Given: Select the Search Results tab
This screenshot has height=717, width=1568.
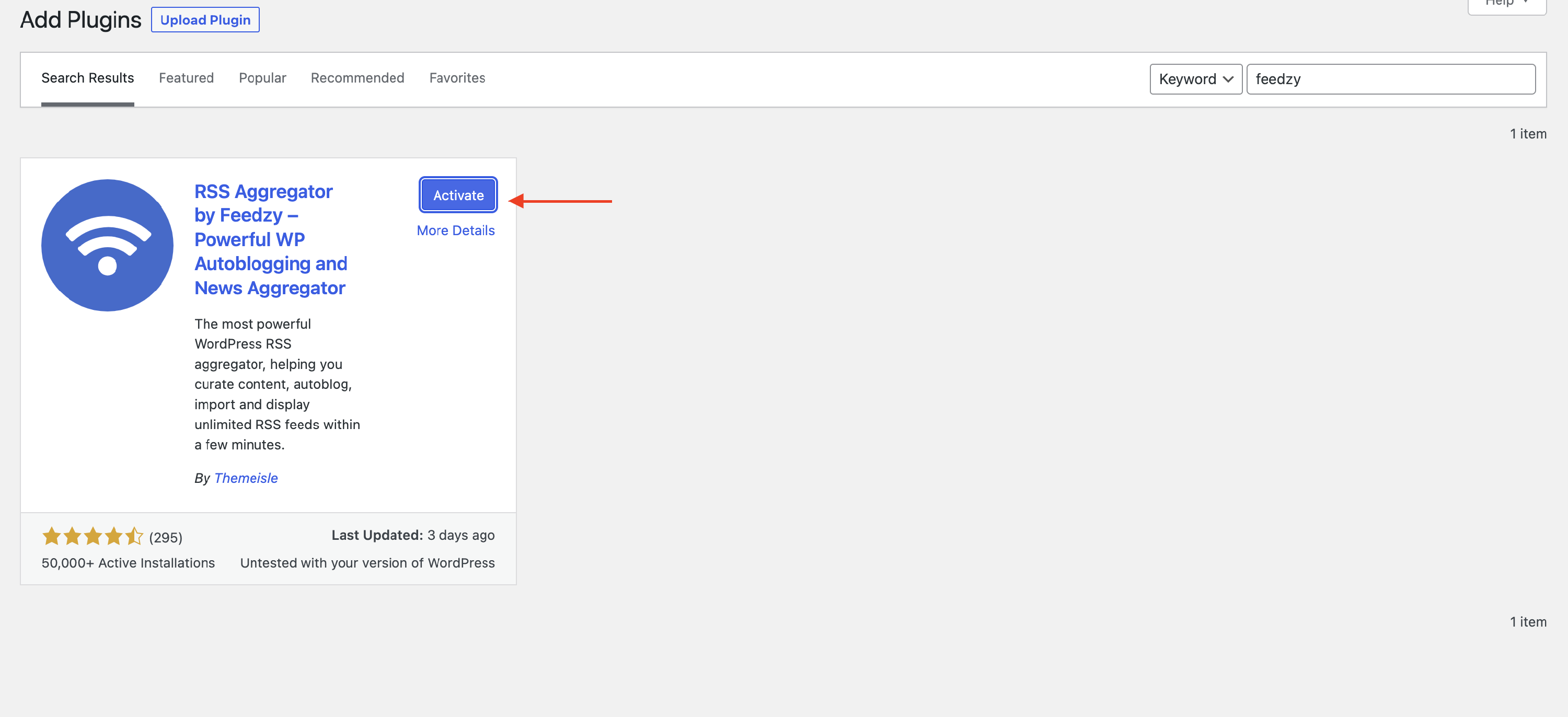Looking at the screenshot, I should click(88, 78).
